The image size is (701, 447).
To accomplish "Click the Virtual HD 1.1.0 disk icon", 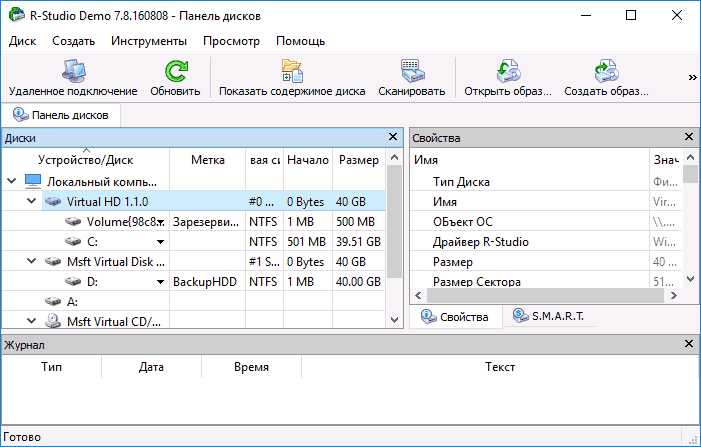I will [x=53, y=202].
